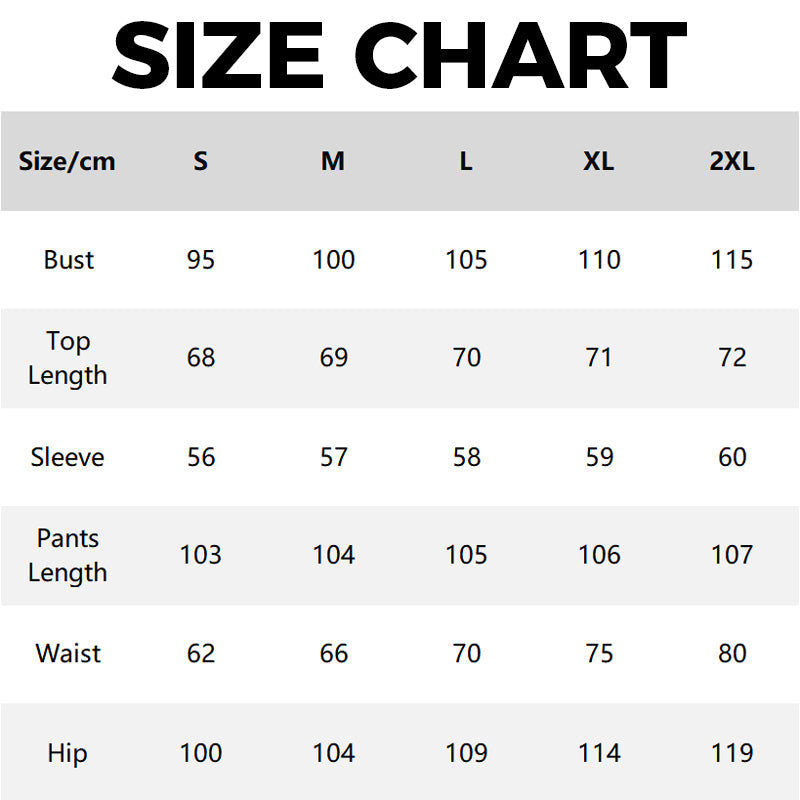Select Top Length value 71 for XL
Viewport: 800px width, 800px height.
tap(599, 358)
